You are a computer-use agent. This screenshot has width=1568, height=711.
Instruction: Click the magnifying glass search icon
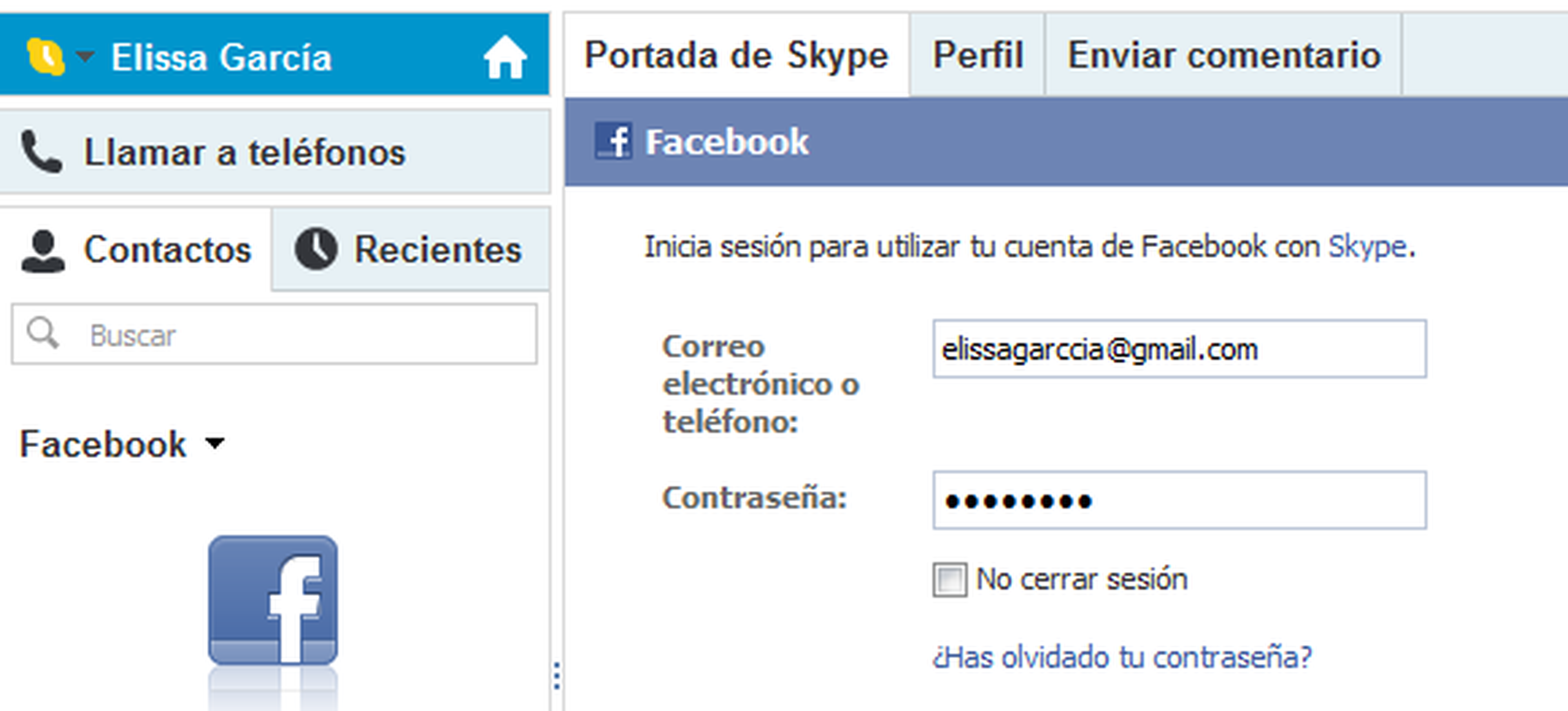pyautogui.click(x=42, y=333)
